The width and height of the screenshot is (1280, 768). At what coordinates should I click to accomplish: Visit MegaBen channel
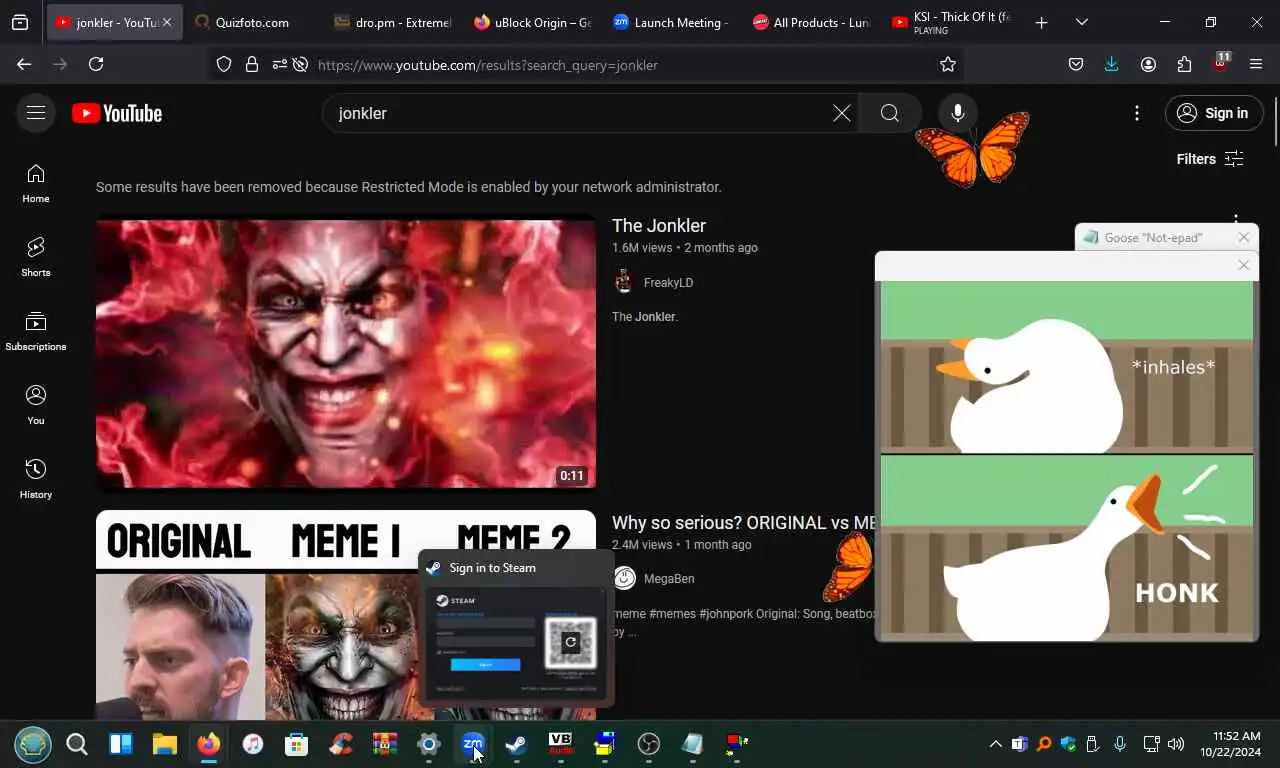tap(669, 579)
